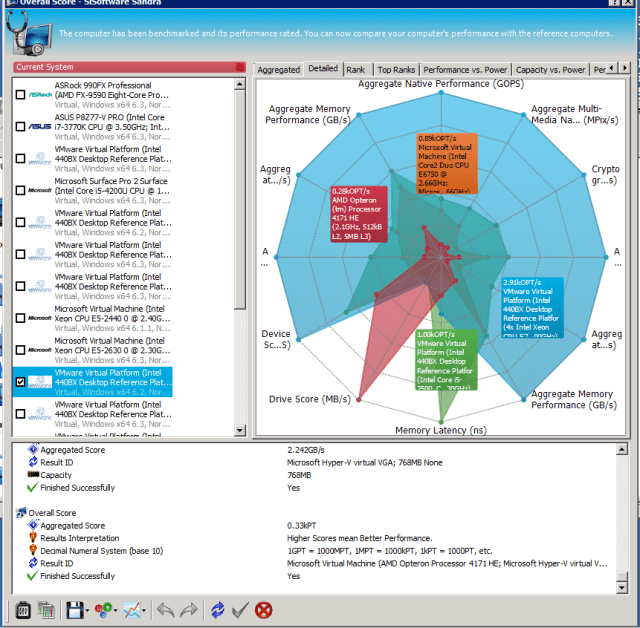Click the blue refresh arrows icon

point(218,610)
